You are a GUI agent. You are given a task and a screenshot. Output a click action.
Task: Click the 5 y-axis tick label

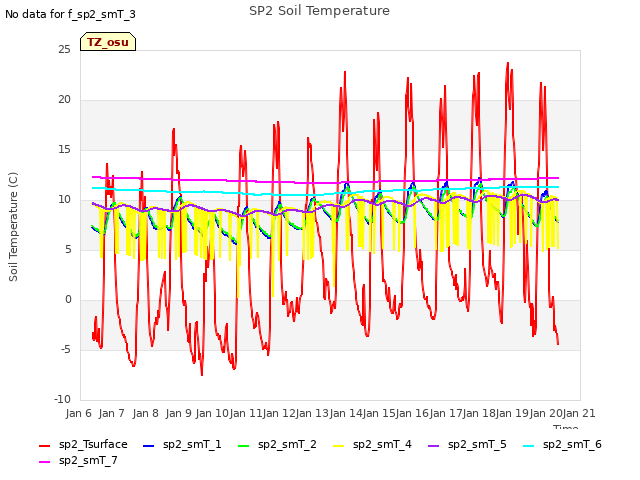pos(68,249)
